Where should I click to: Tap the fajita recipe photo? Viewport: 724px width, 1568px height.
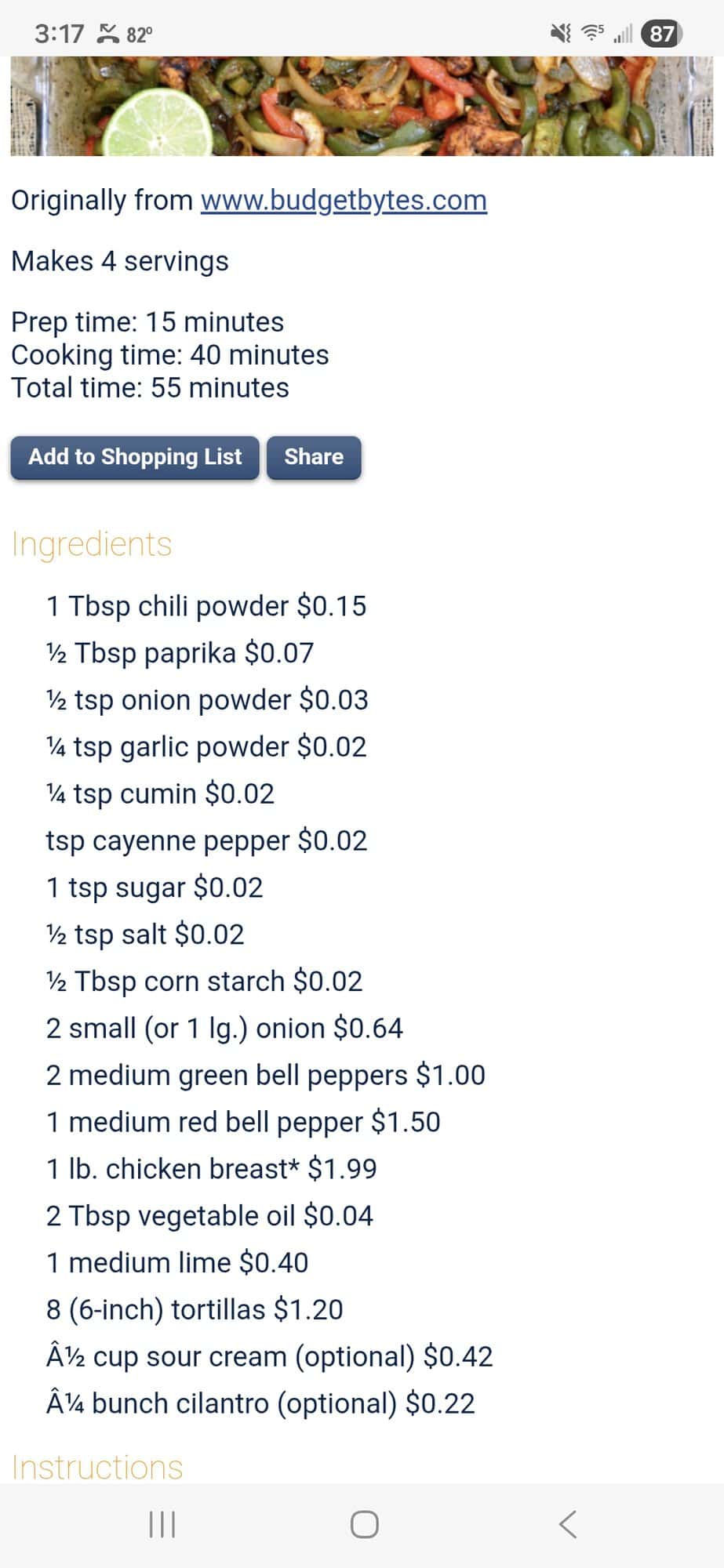pos(362,106)
